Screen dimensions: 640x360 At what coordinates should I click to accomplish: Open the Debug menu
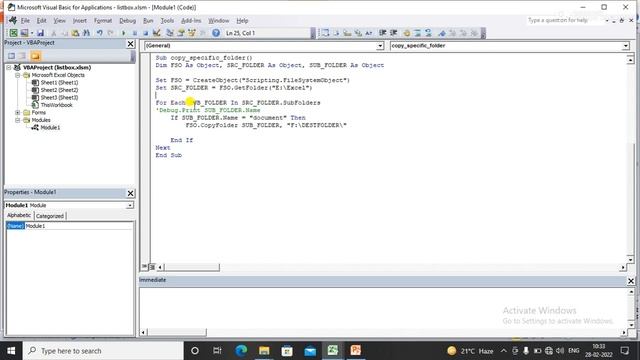pos(127,20)
